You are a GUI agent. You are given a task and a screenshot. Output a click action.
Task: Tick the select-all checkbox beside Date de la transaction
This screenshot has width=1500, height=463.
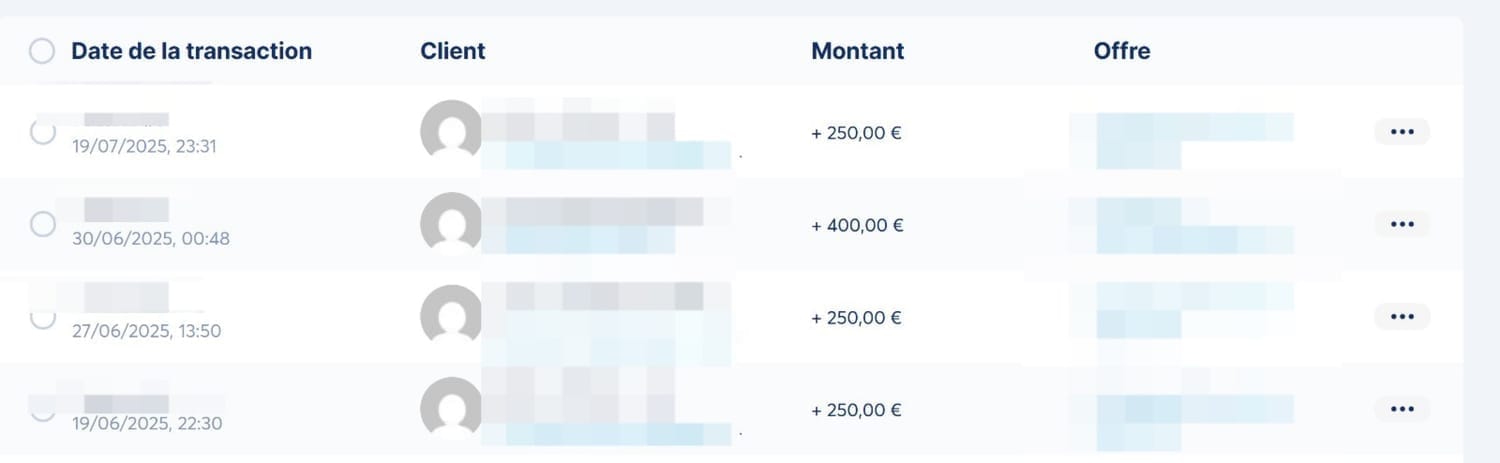tap(42, 51)
